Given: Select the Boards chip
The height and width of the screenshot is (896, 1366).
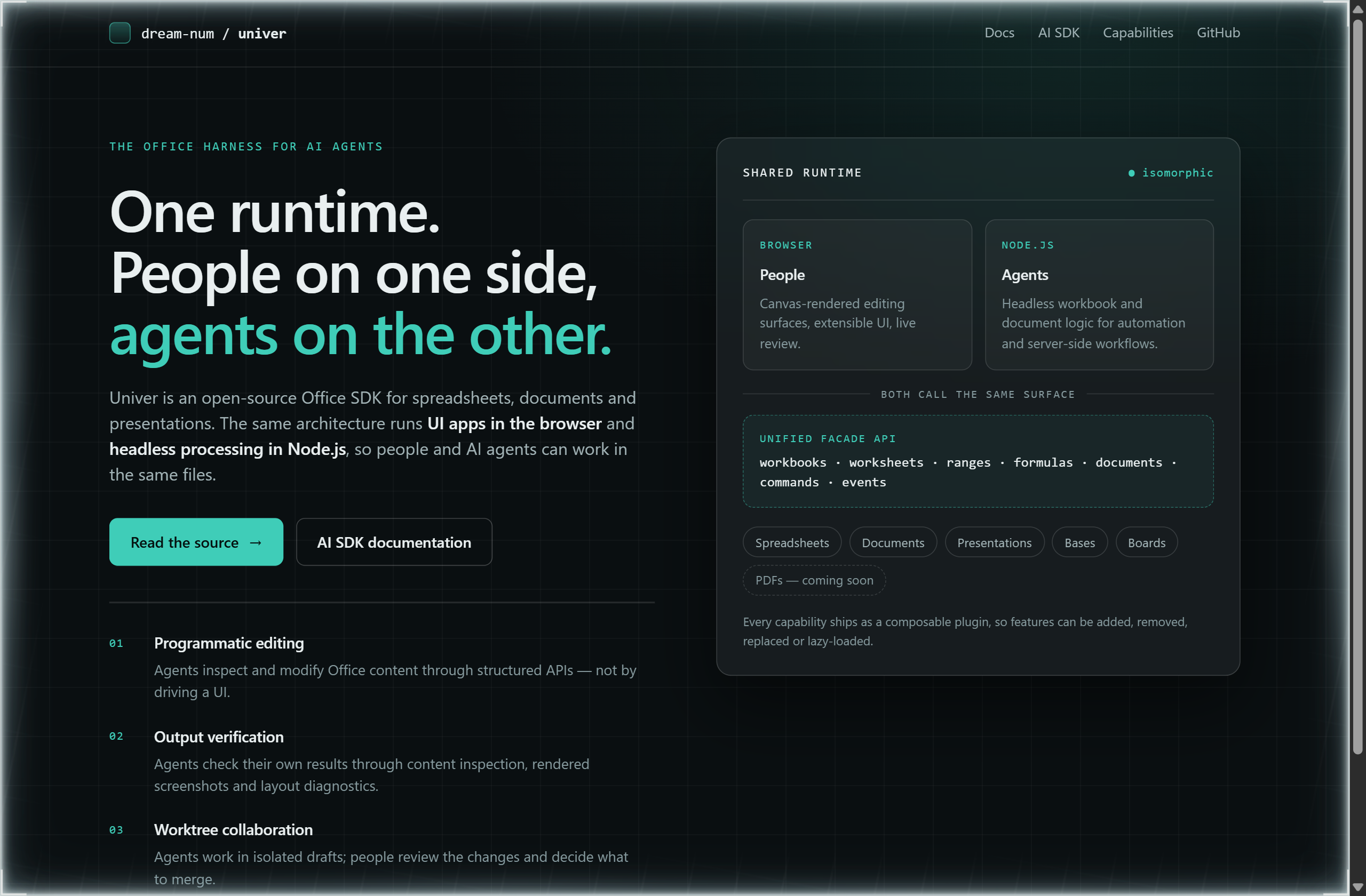Looking at the screenshot, I should [x=1146, y=542].
